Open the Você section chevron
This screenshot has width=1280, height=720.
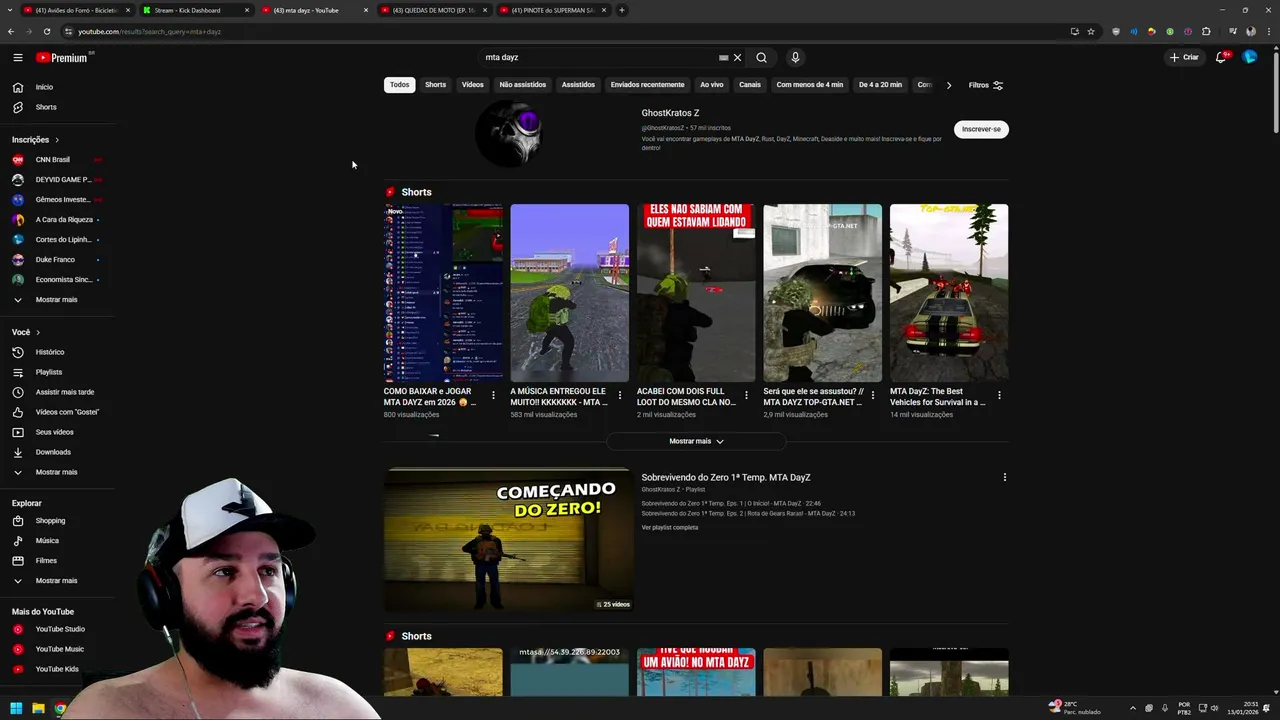click(38, 332)
